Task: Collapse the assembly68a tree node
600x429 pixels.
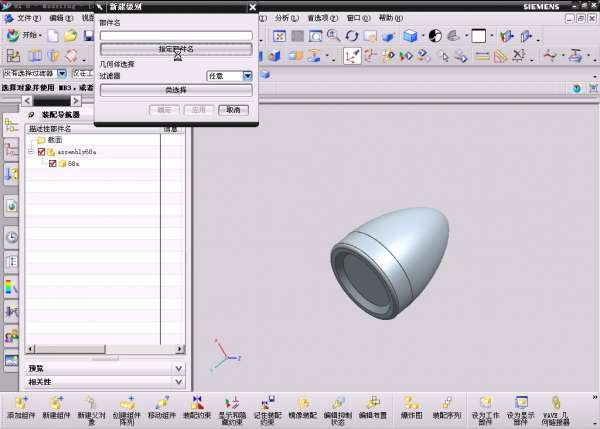Action: click(x=31, y=152)
